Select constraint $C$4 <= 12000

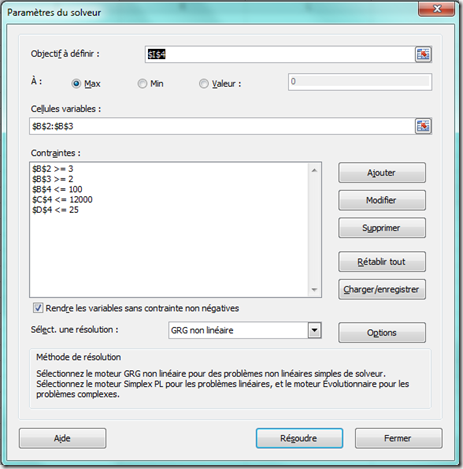coord(62,200)
